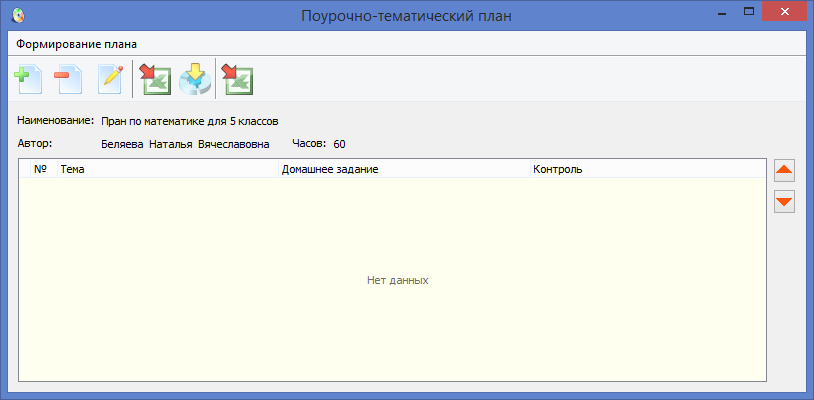Click the application icon in the title bar

click(18, 16)
